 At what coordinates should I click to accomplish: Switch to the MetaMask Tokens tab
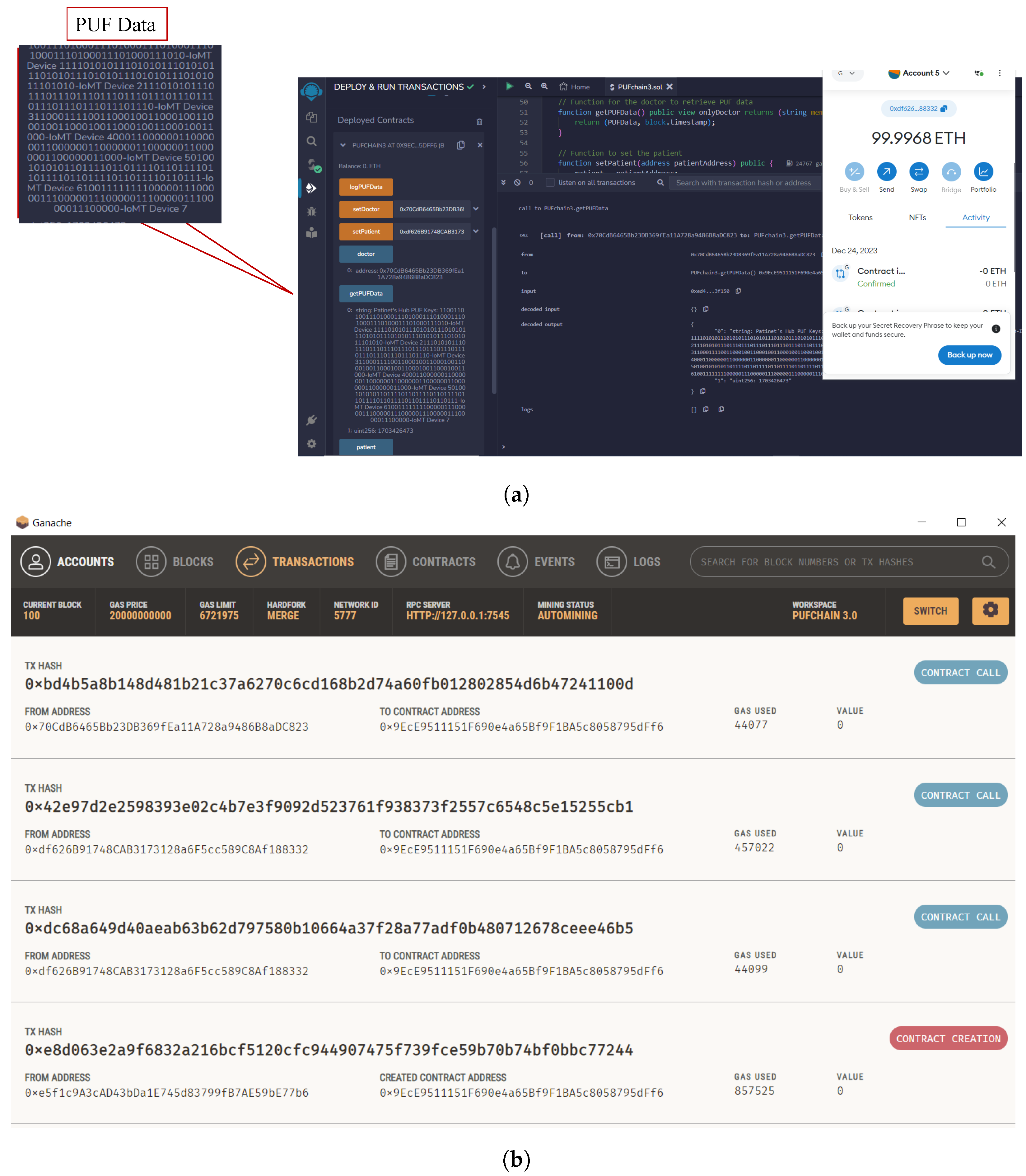click(861, 217)
